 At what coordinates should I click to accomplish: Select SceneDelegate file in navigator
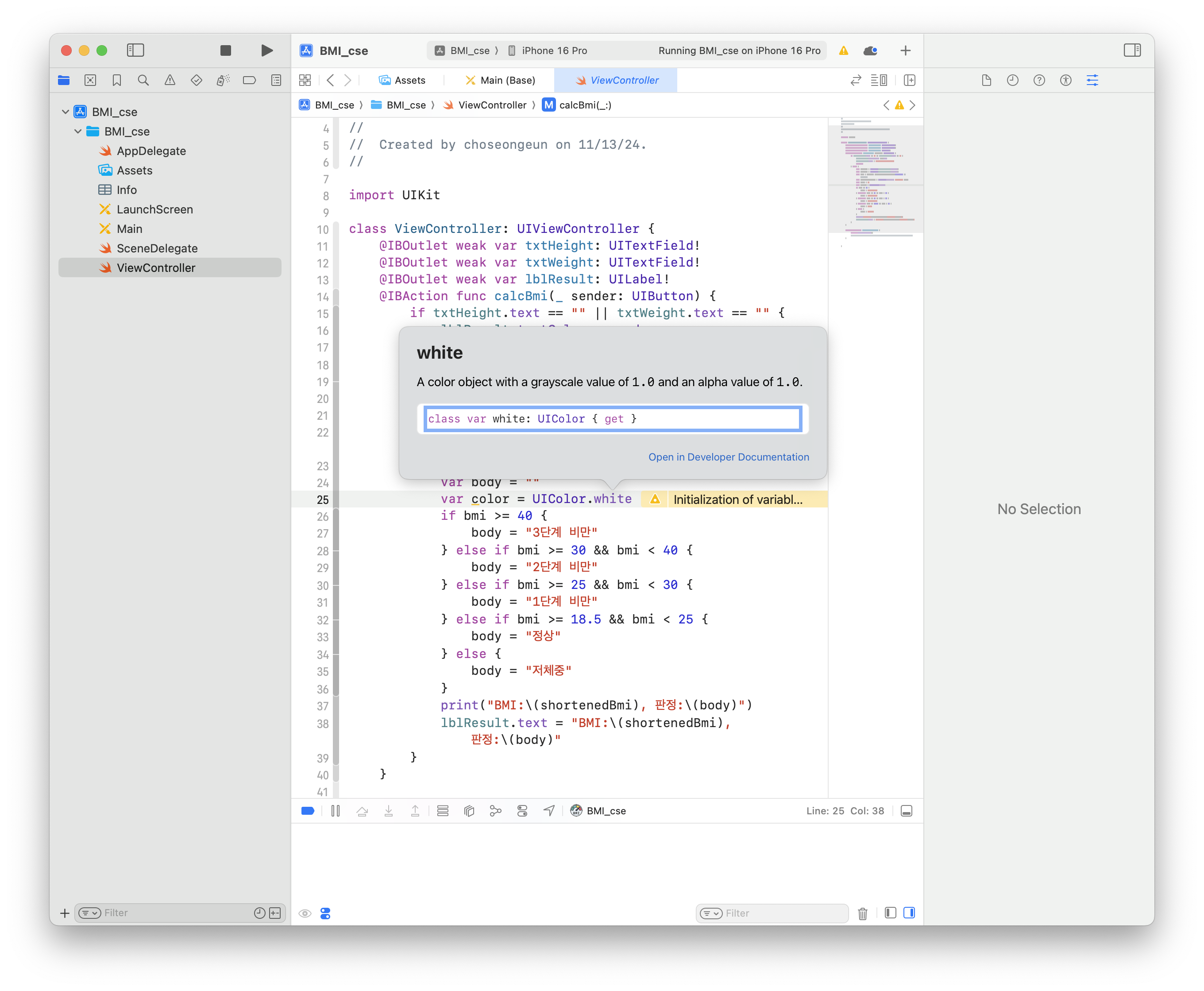tap(157, 248)
